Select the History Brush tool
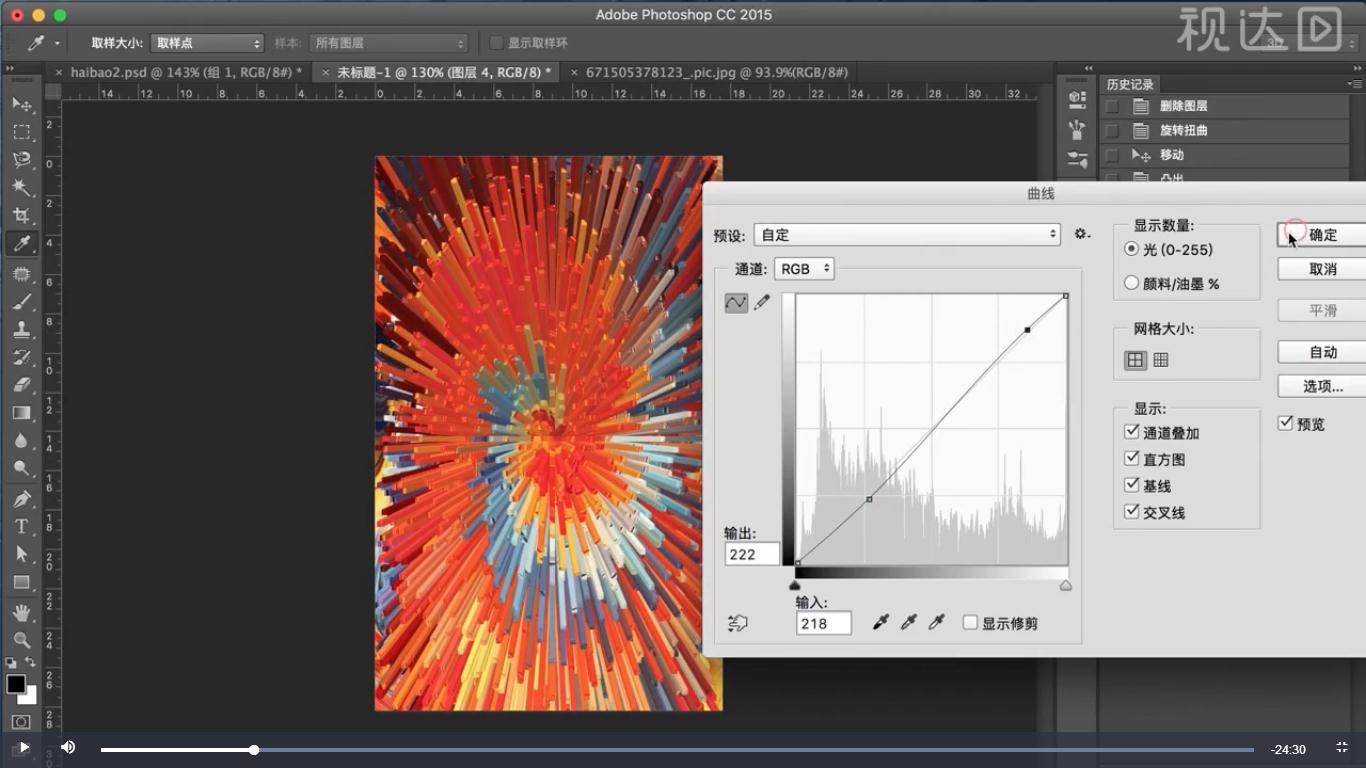Screen dimensions: 1366x768 coord(21,357)
